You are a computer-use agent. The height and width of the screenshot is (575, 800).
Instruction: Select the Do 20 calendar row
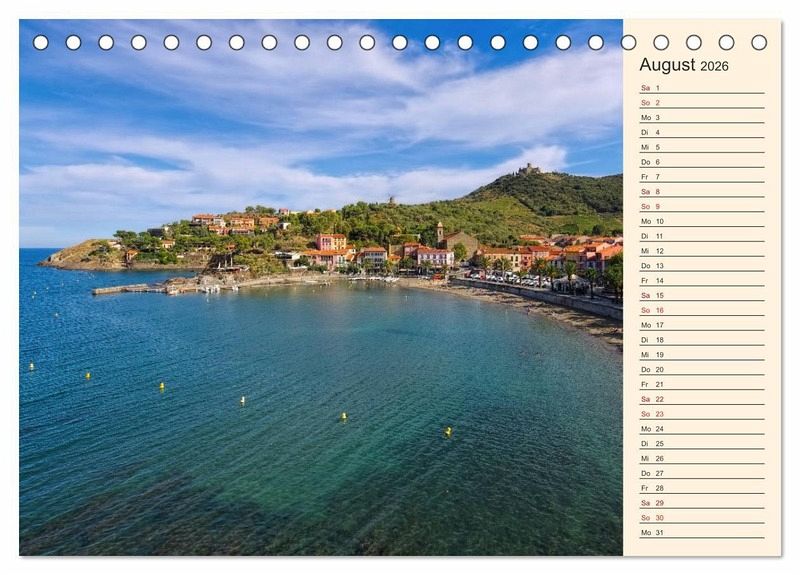pyautogui.click(x=702, y=369)
